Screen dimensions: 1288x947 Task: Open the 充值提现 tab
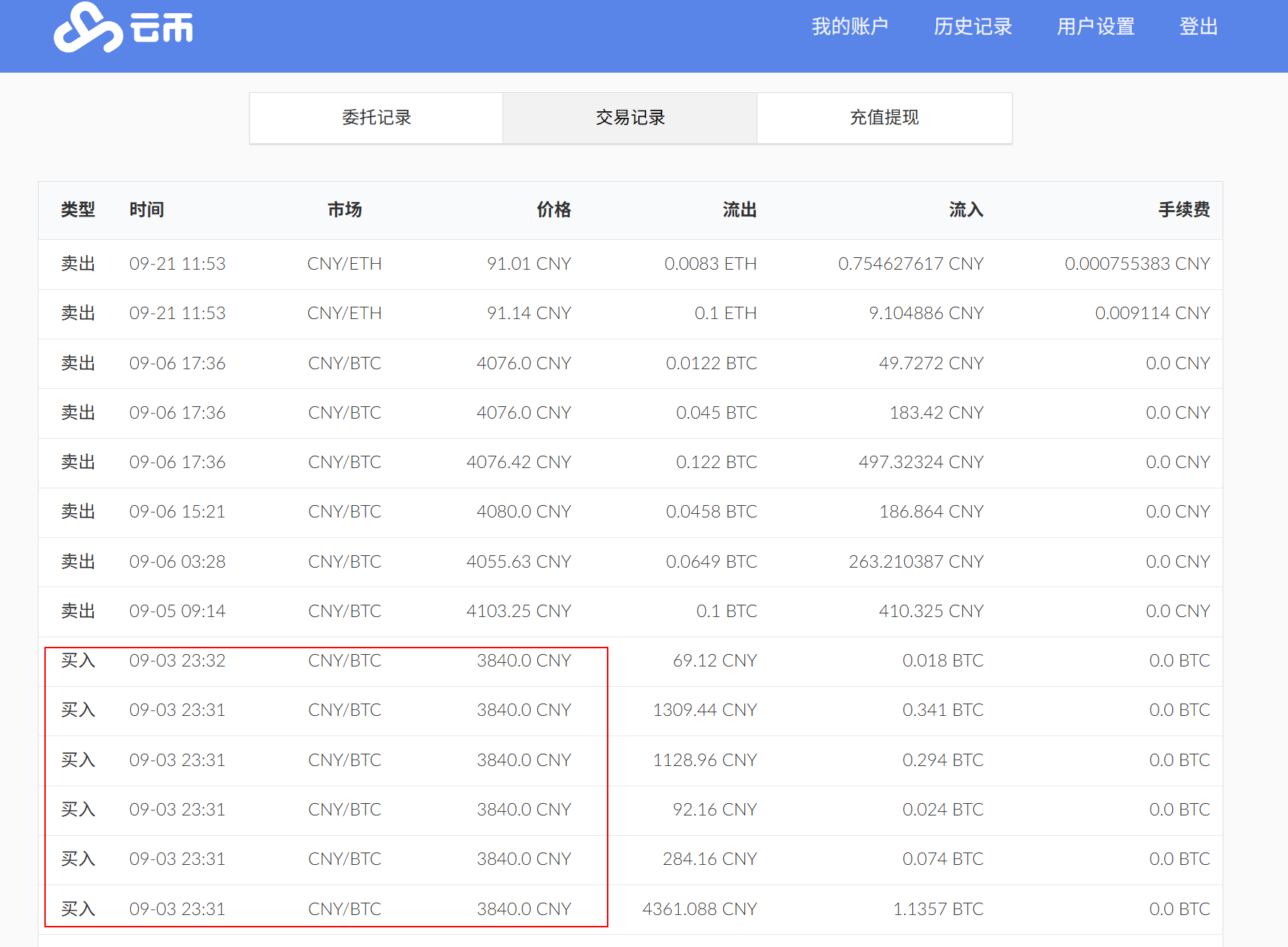(885, 118)
